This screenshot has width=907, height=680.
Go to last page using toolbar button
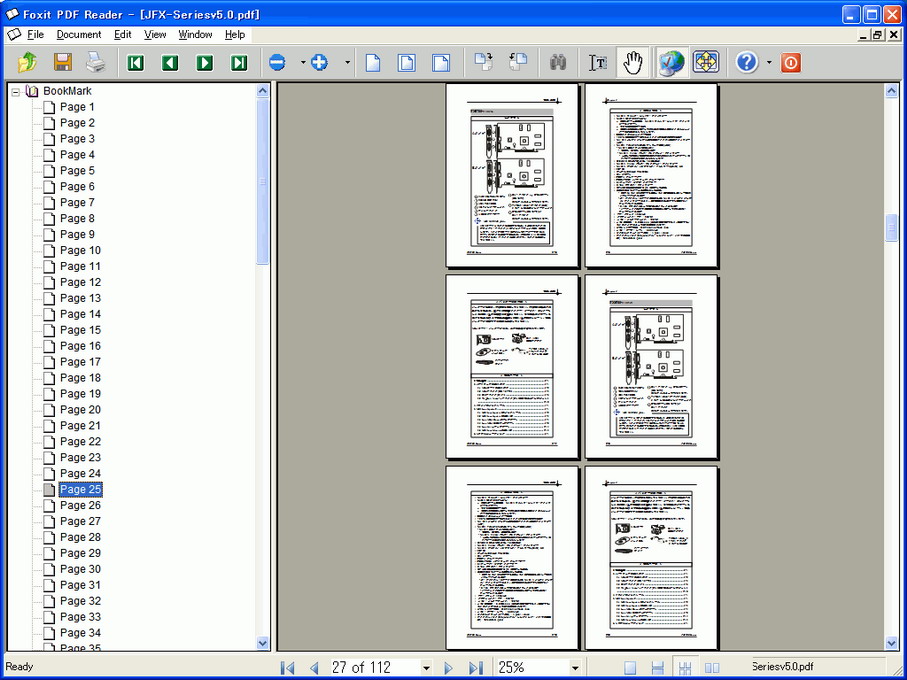(239, 62)
